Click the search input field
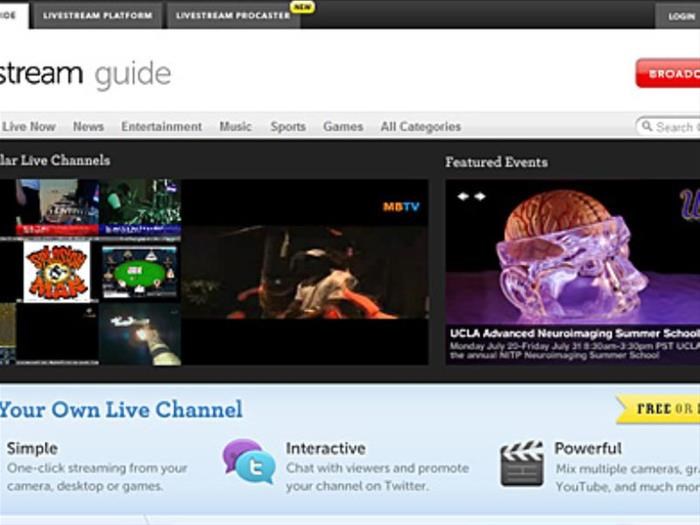Image resolution: width=700 pixels, height=525 pixels. tap(668, 127)
